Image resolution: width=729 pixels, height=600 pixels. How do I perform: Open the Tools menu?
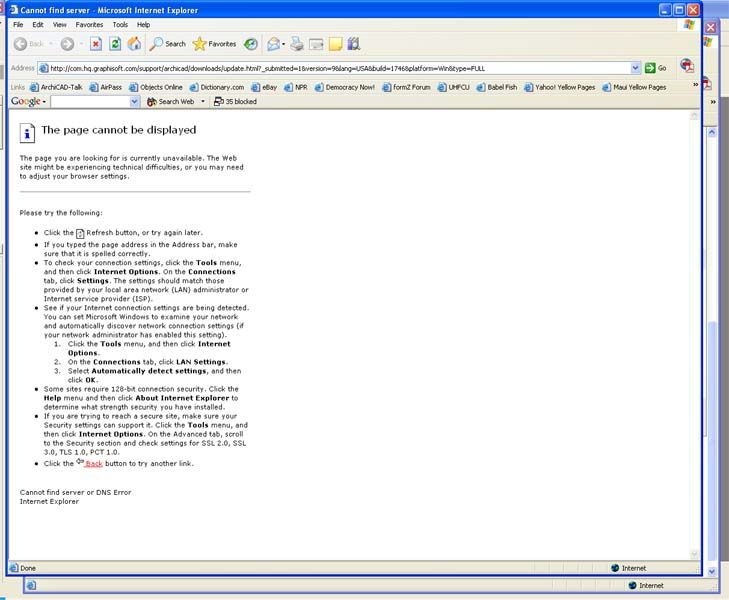coord(120,24)
